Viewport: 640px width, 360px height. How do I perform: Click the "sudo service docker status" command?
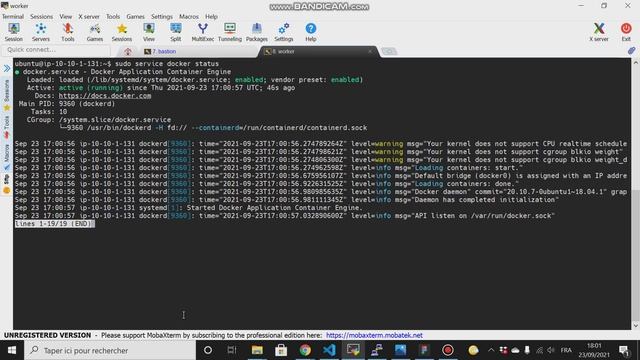[x=167, y=64]
